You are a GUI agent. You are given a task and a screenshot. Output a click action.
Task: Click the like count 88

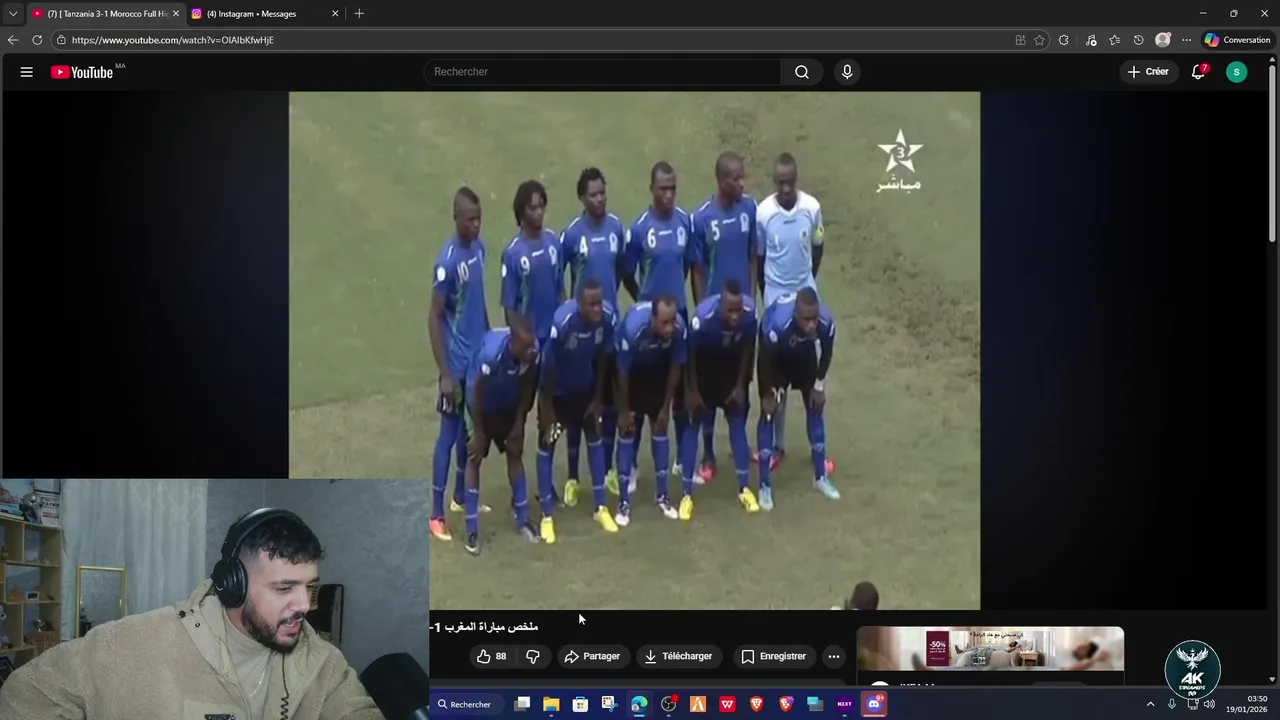tap(501, 656)
